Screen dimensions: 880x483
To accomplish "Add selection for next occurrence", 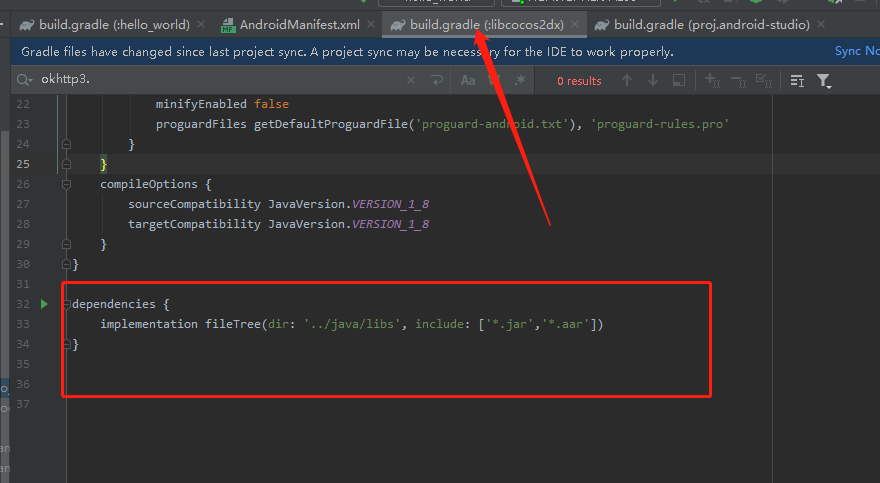I will [712, 80].
